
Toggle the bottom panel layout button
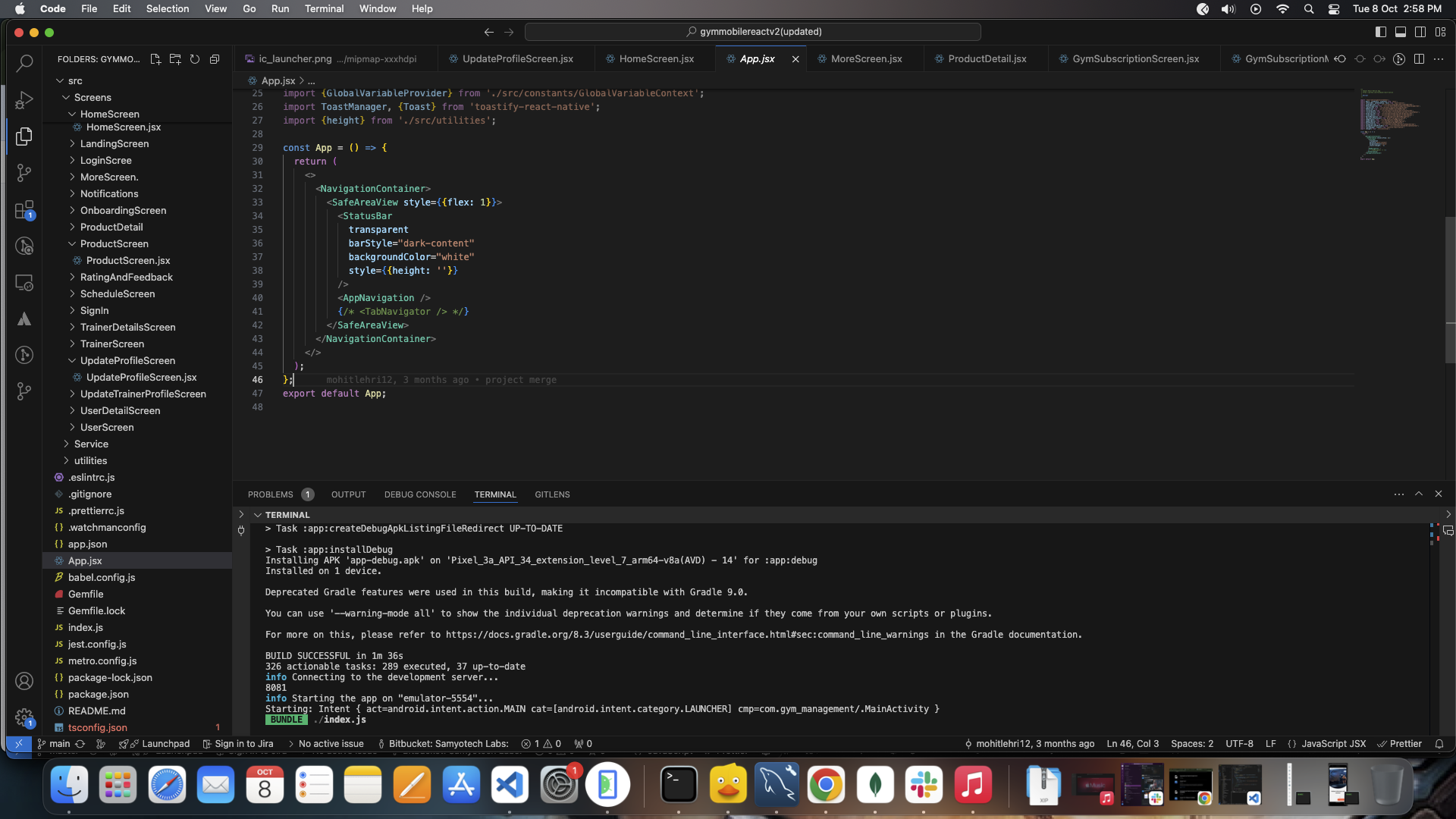[x=1401, y=32]
